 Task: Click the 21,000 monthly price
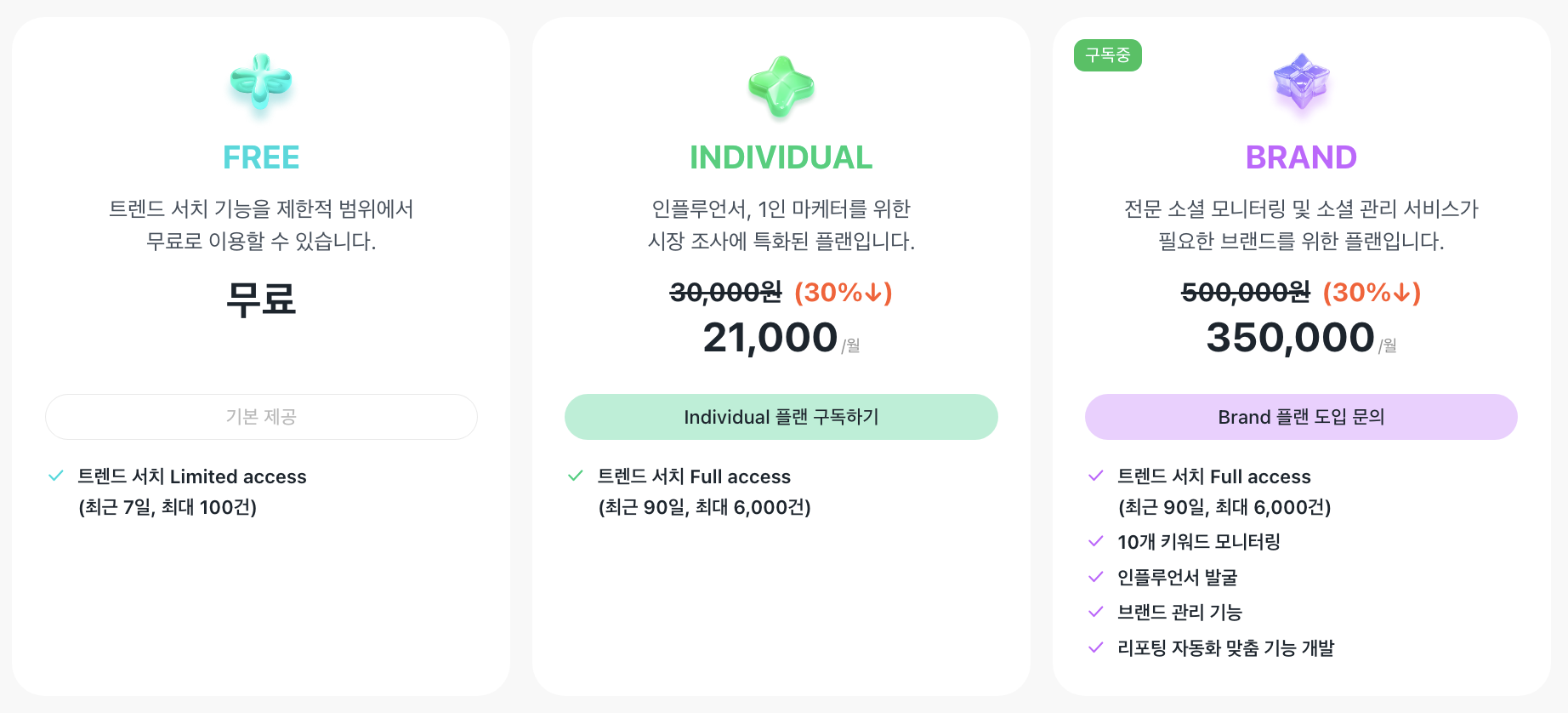pos(770,338)
